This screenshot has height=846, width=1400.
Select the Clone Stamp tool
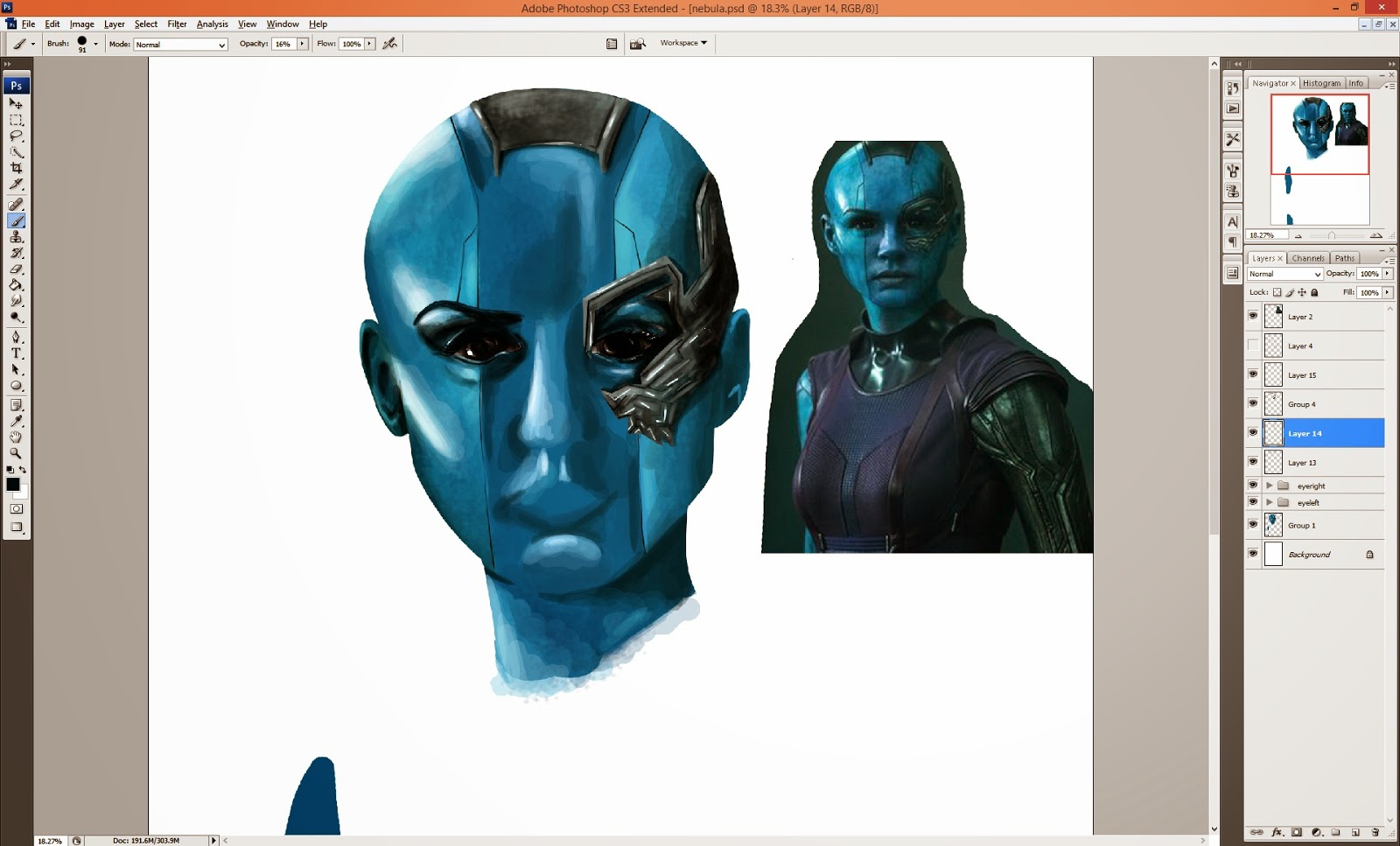[x=16, y=237]
